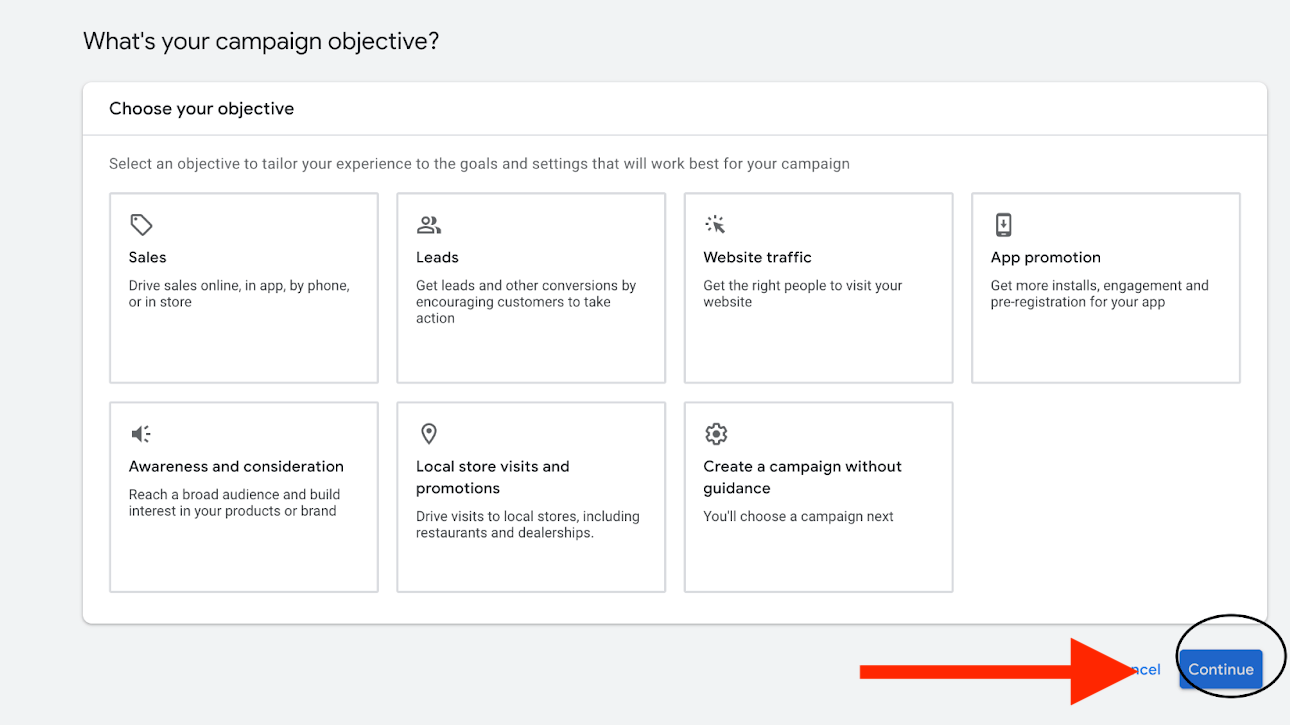Select the App promotion objective title

(x=1045, y=257)
